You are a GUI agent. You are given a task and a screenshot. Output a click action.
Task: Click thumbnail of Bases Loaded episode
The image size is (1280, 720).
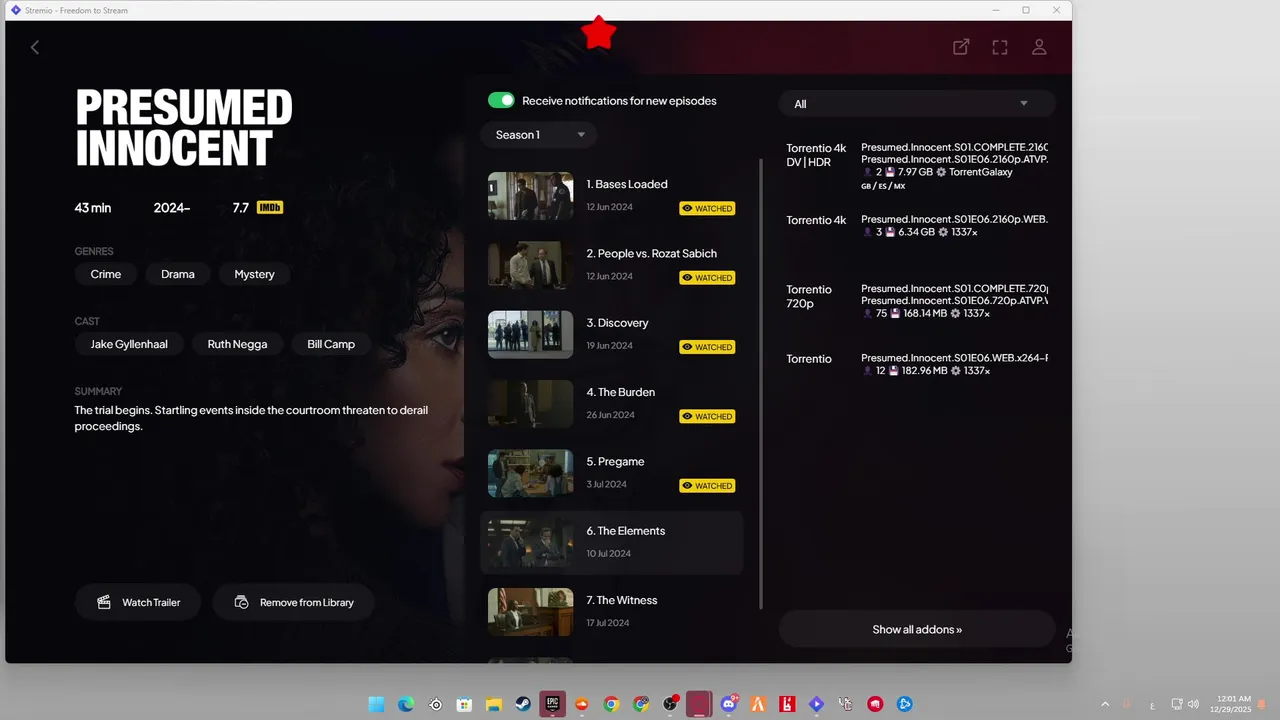point(530,196)
